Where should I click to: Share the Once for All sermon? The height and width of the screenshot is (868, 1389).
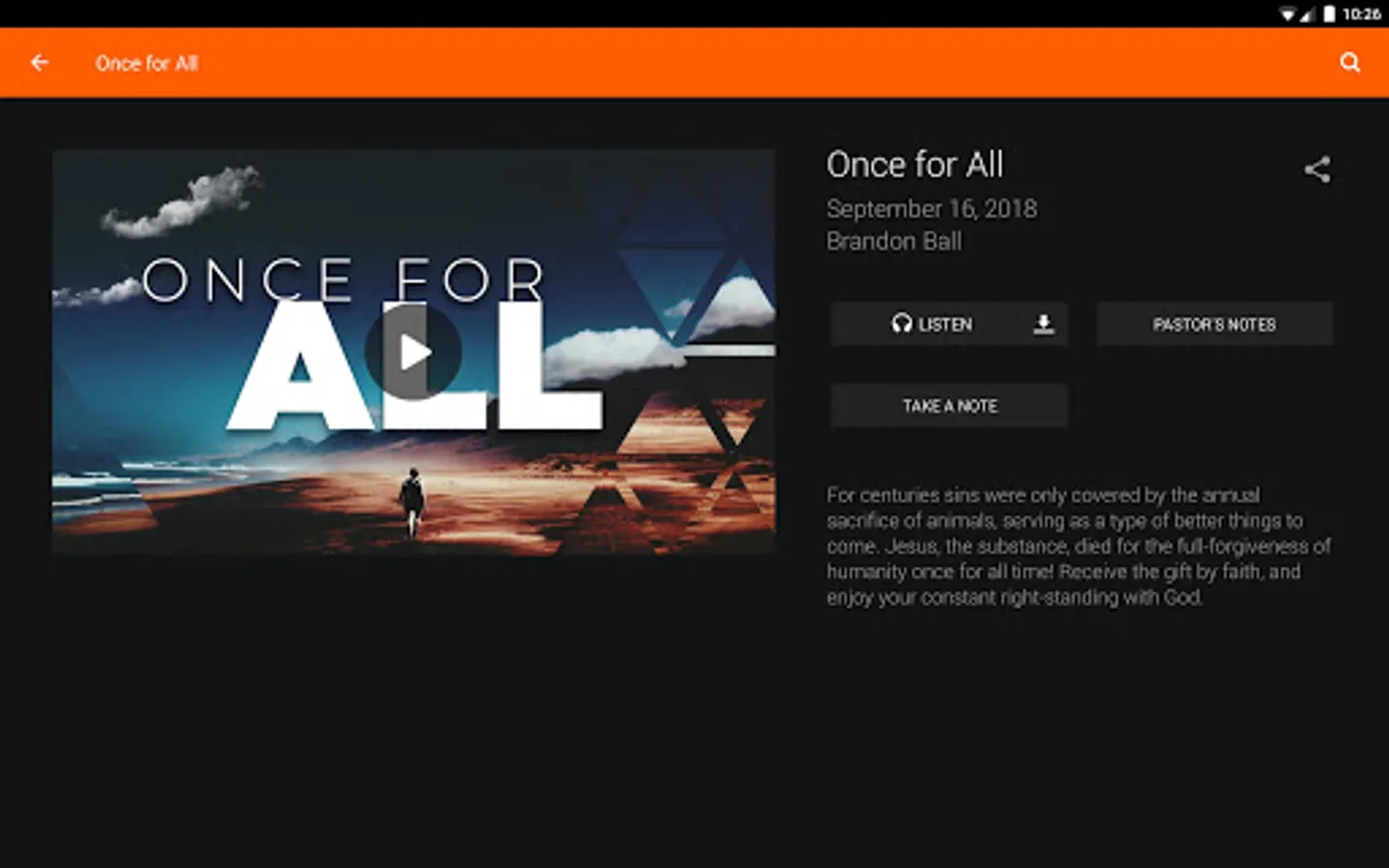tap(1318, 170)
